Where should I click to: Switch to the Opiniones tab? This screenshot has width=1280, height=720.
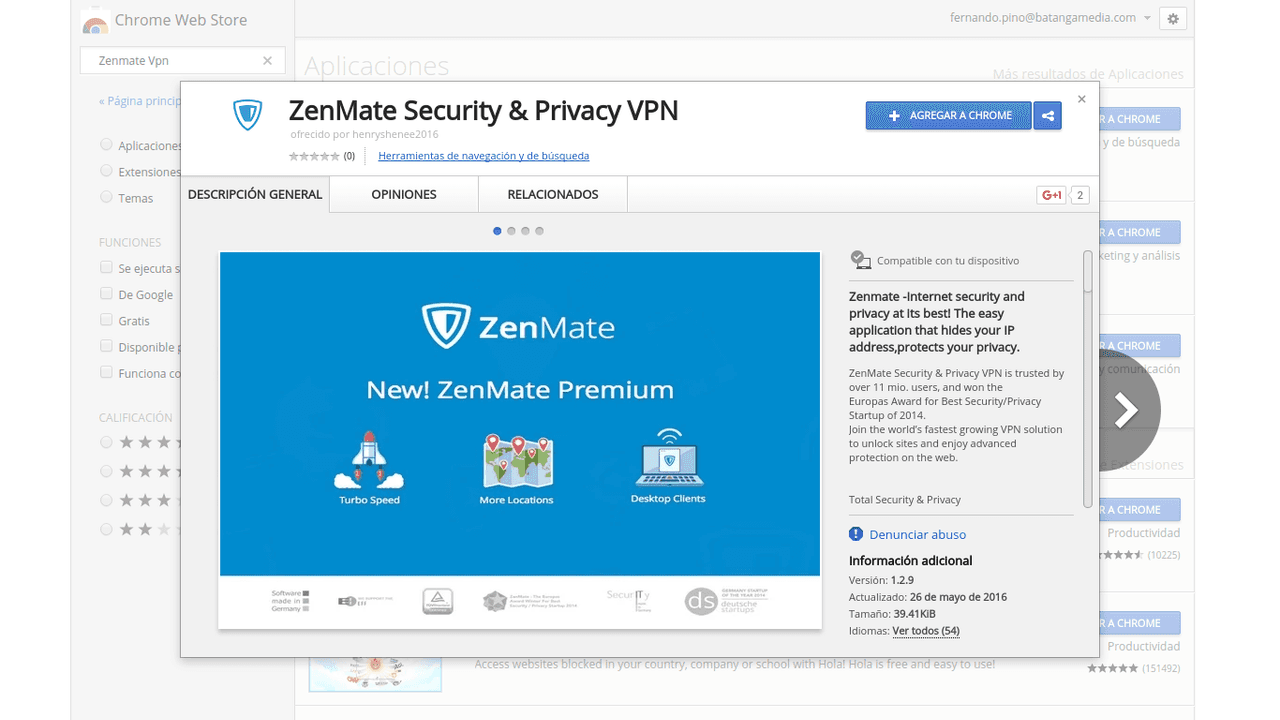[x=404, y=194]
